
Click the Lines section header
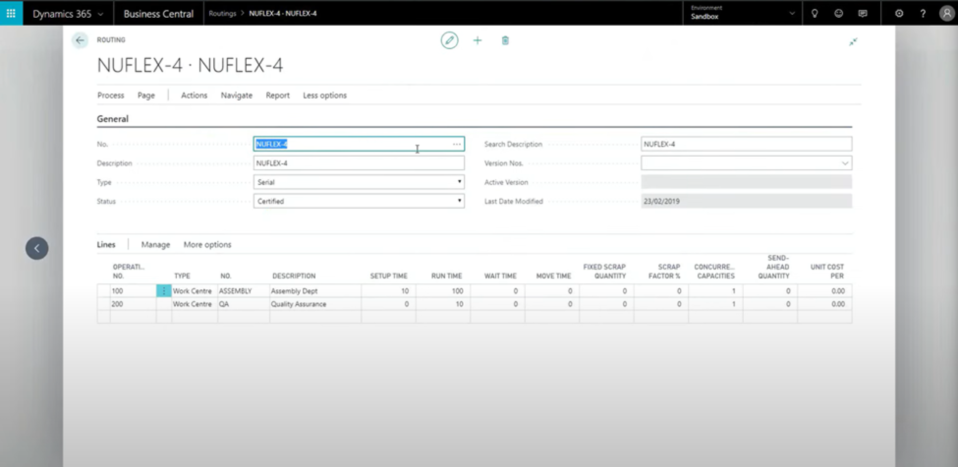click(106, 245)
